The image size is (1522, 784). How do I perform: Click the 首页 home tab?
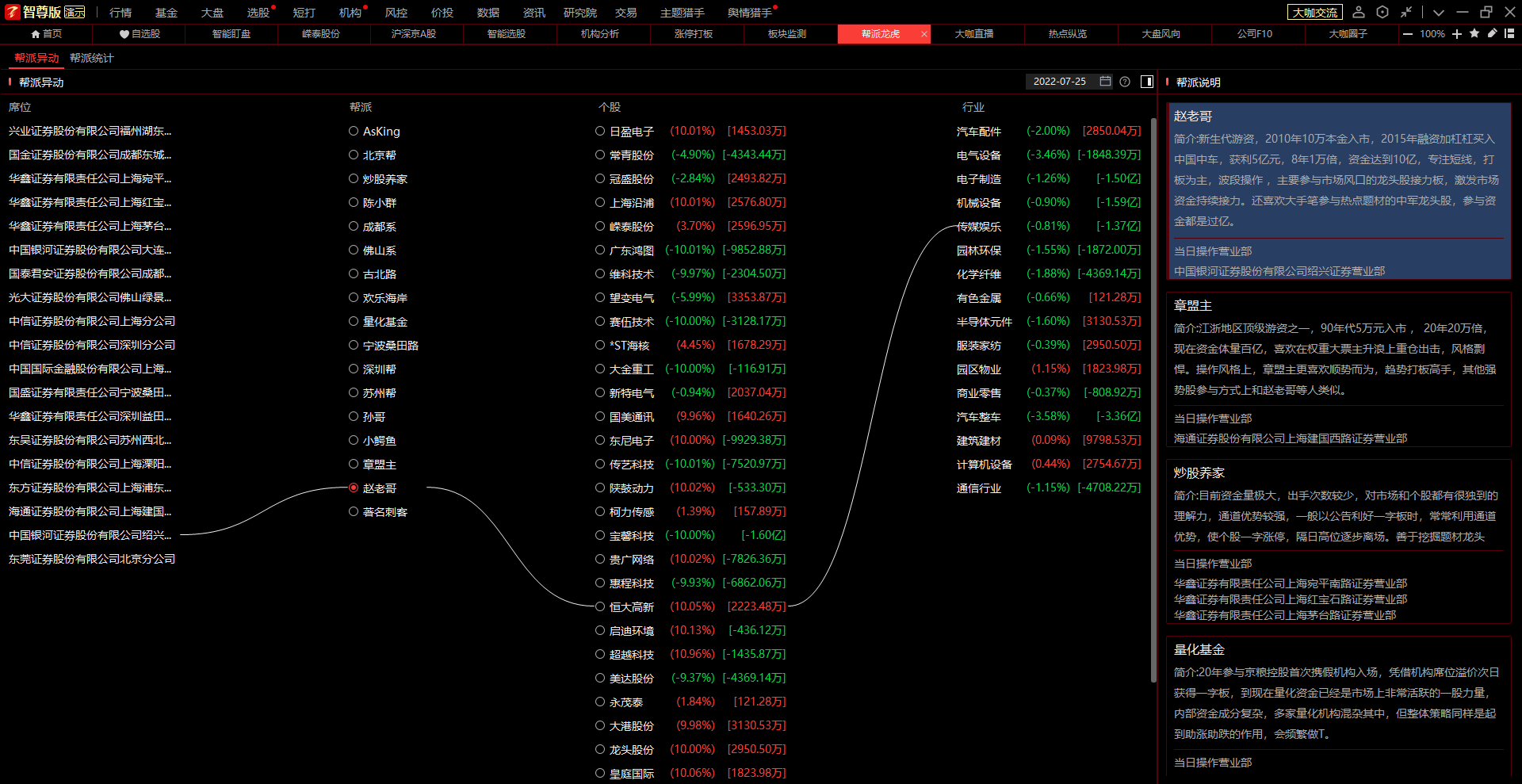coord(46,34)
